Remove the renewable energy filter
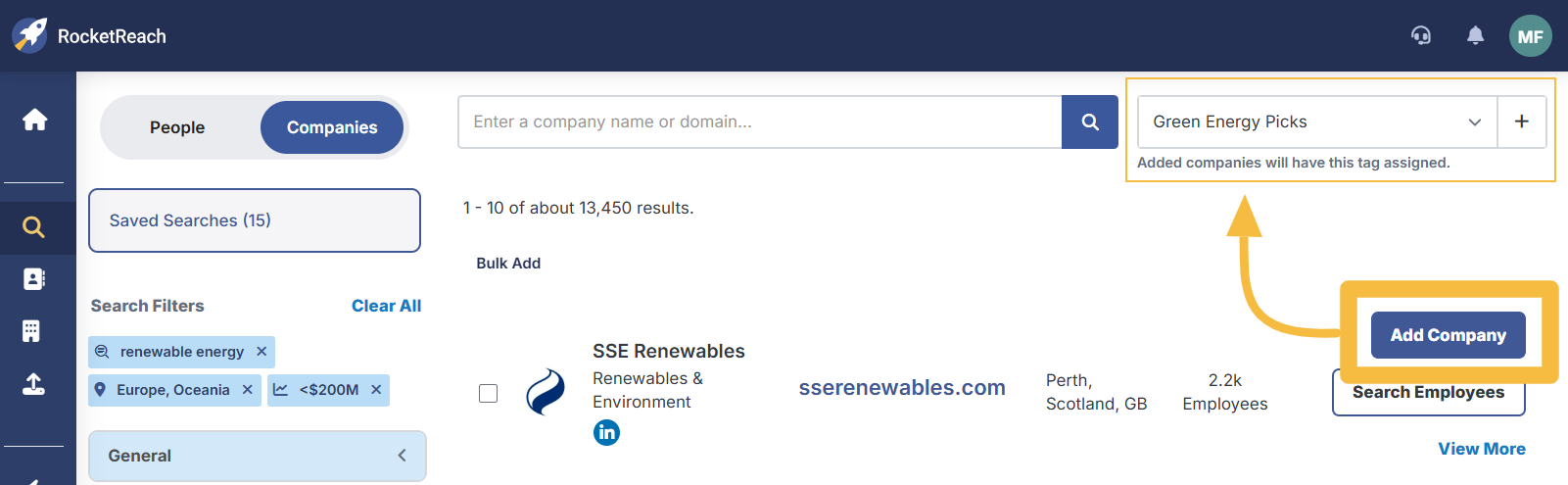The width and height of the screenshot is (1568, 485). click(261, 351)
